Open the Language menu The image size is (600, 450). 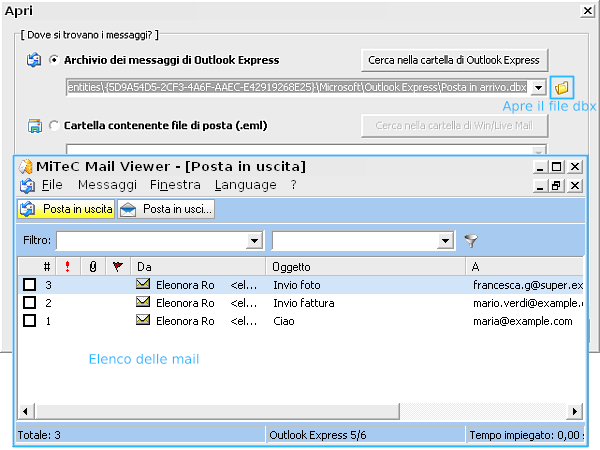pos(245,185)
